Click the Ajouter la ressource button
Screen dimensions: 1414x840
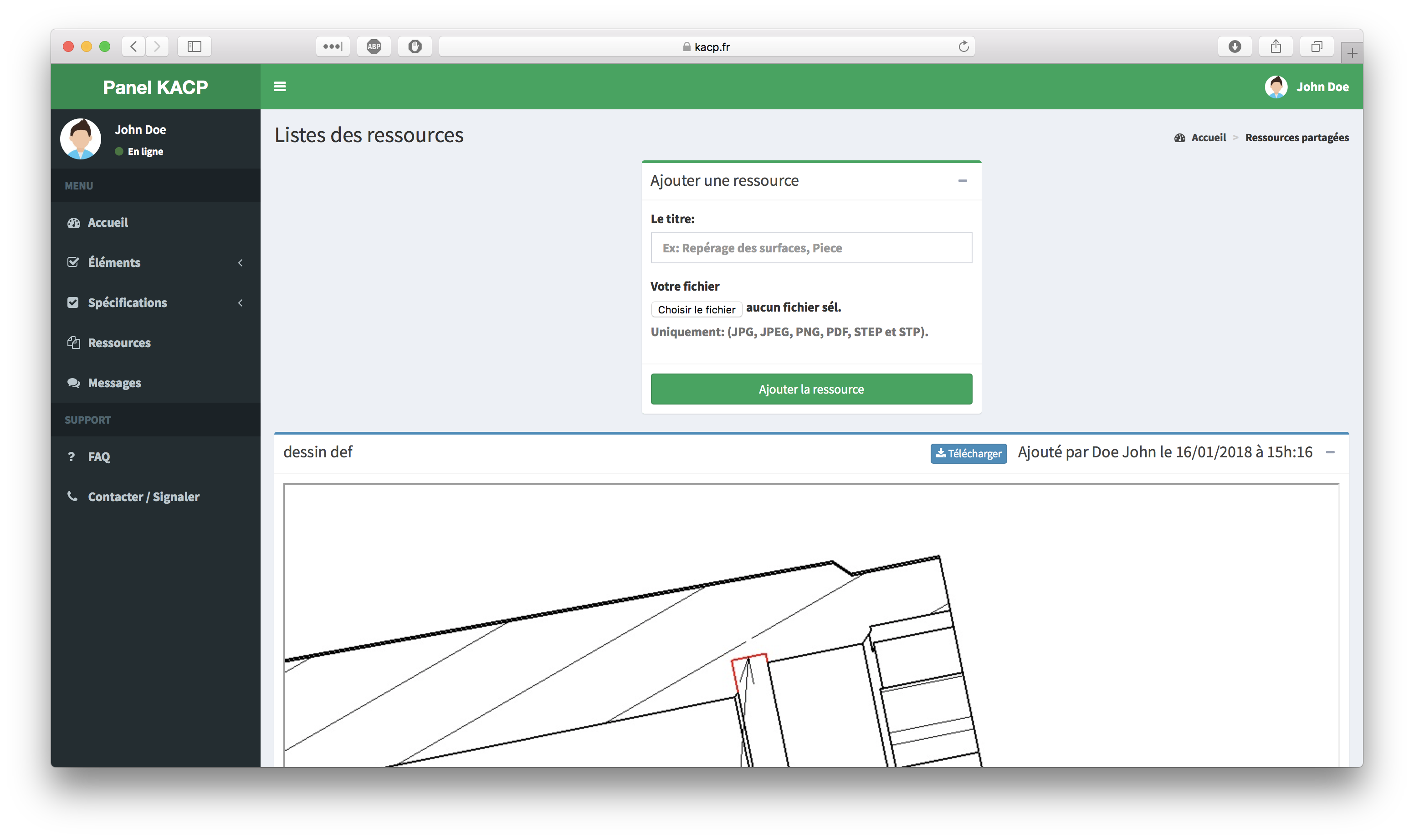810,389
